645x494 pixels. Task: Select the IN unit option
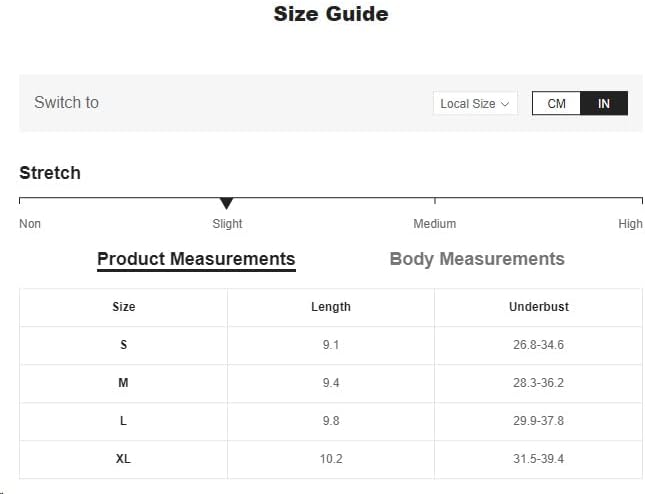(604, 104)
